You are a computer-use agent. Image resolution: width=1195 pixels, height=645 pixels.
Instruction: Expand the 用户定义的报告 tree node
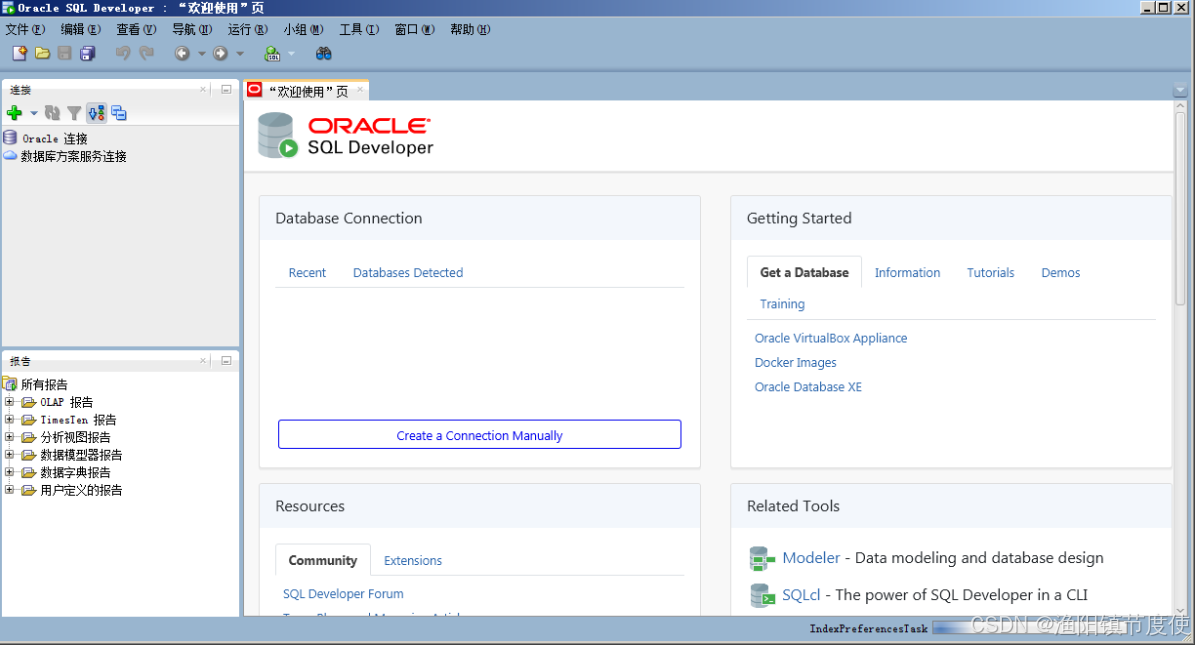click(x=9, y=489)
